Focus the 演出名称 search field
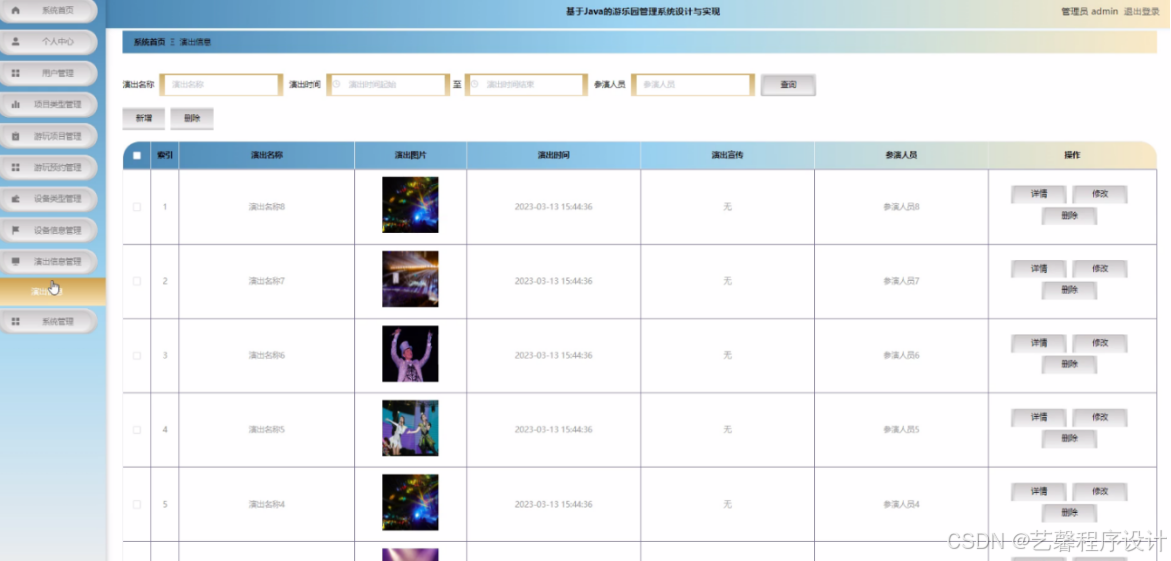Image resolution: width=1171 pixels, height=561 pixels. coord(222,84)
